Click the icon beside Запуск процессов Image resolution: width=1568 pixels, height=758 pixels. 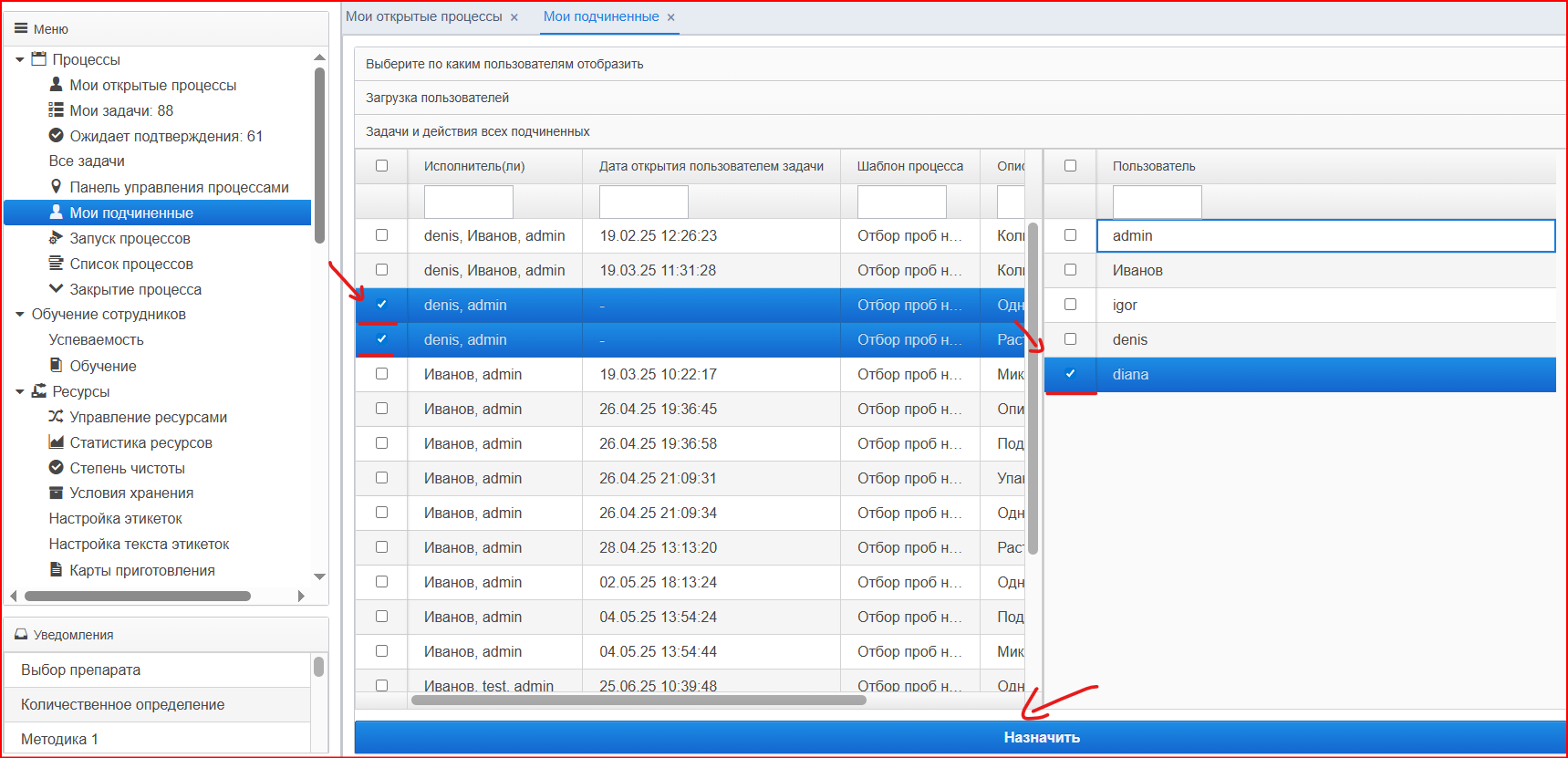(x=56, y=238)
